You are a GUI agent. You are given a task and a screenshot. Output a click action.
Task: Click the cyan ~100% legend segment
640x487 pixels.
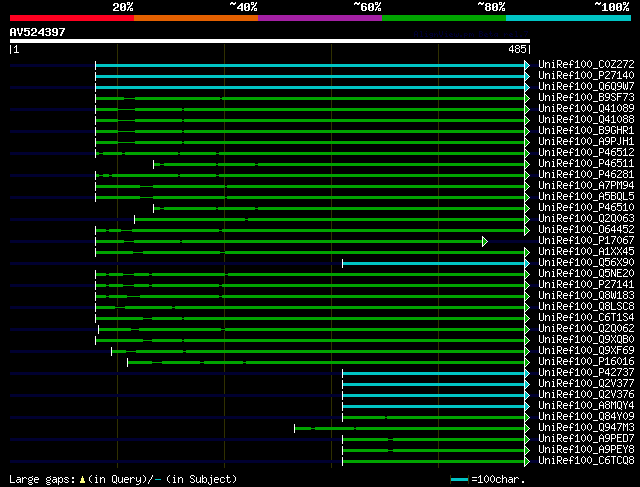click(x=569, y=18)
